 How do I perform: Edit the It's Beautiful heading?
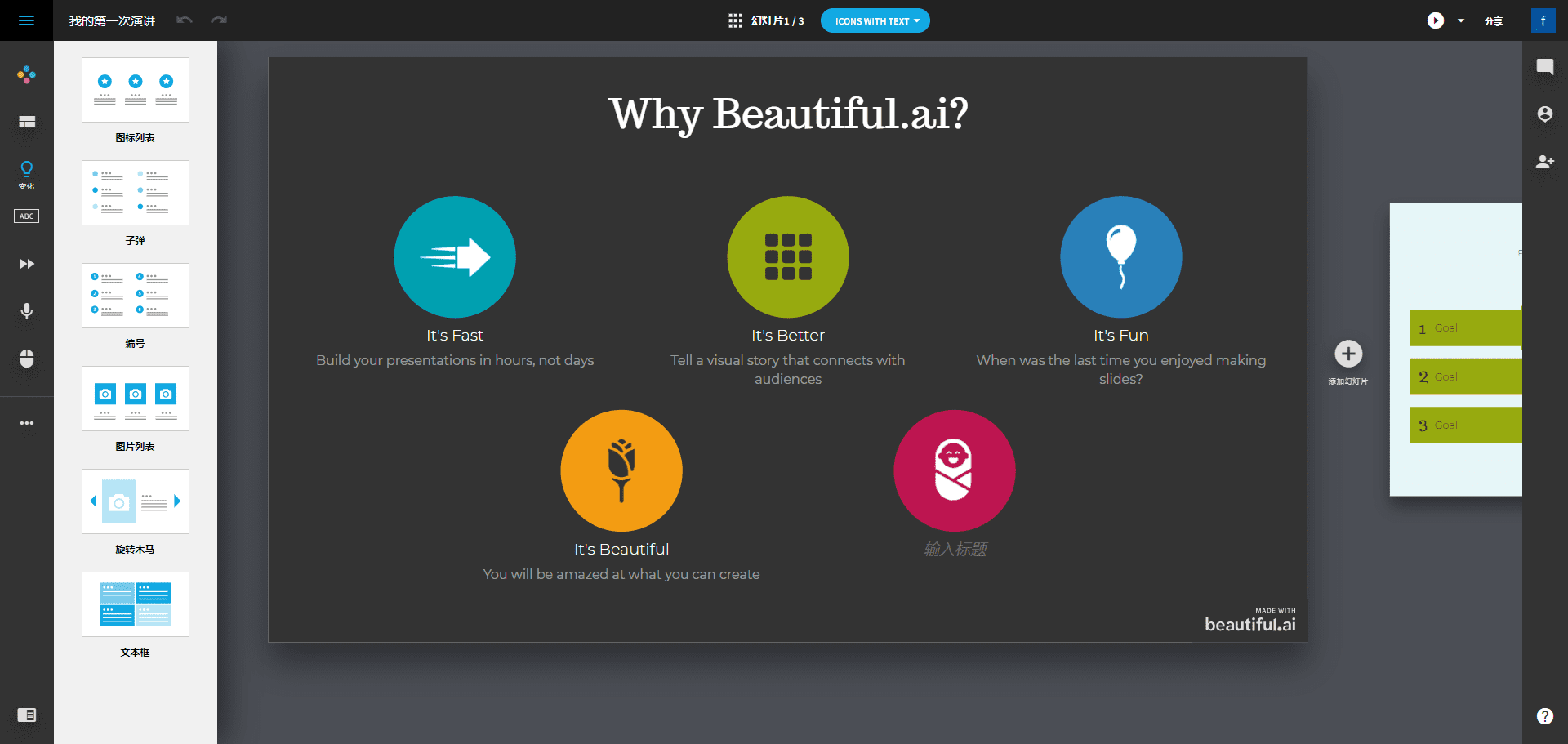621,550
